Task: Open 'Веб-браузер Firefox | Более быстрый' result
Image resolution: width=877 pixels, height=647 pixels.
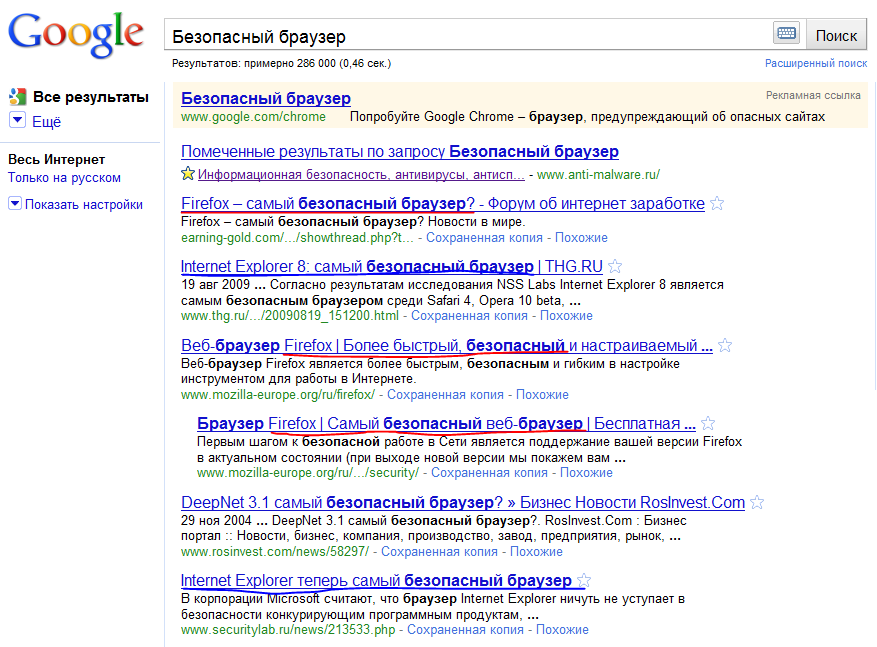Action: [446, 346]
